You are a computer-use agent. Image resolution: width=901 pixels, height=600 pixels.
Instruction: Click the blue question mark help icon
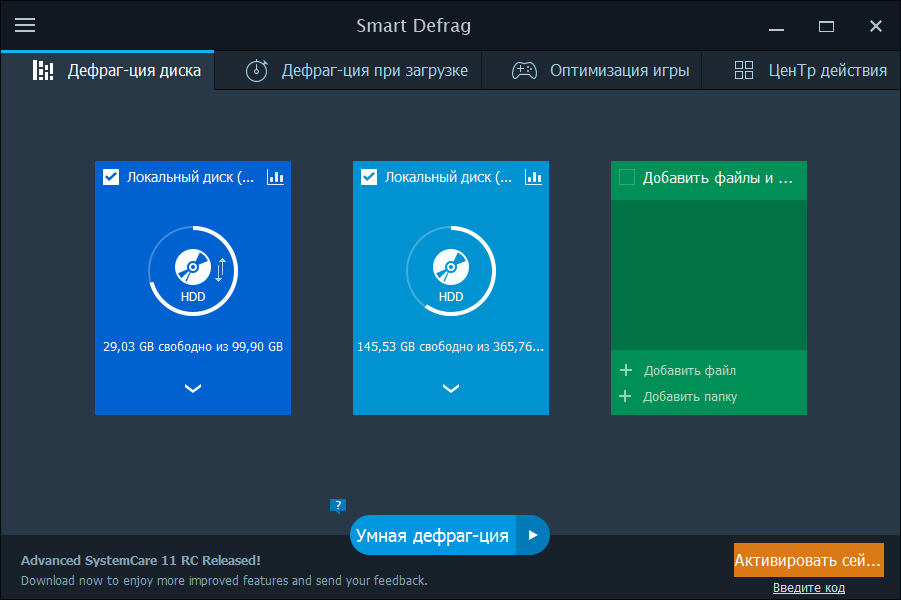(338, 506)
